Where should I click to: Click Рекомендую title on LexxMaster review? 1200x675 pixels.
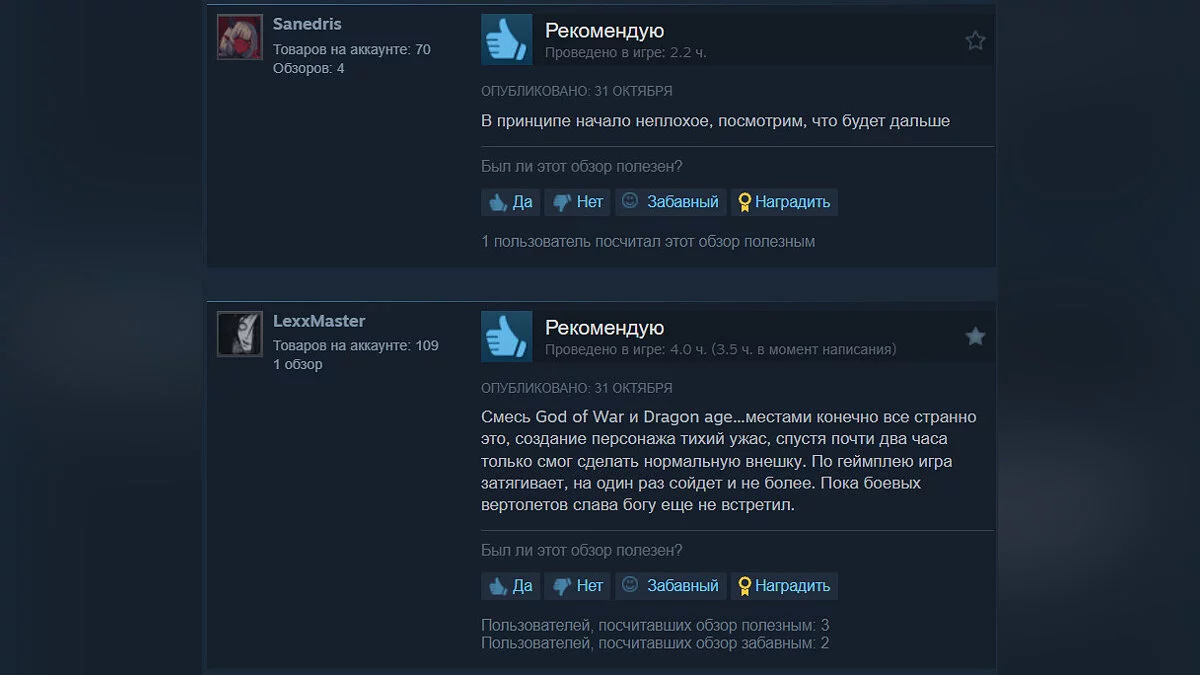point(604,328)
